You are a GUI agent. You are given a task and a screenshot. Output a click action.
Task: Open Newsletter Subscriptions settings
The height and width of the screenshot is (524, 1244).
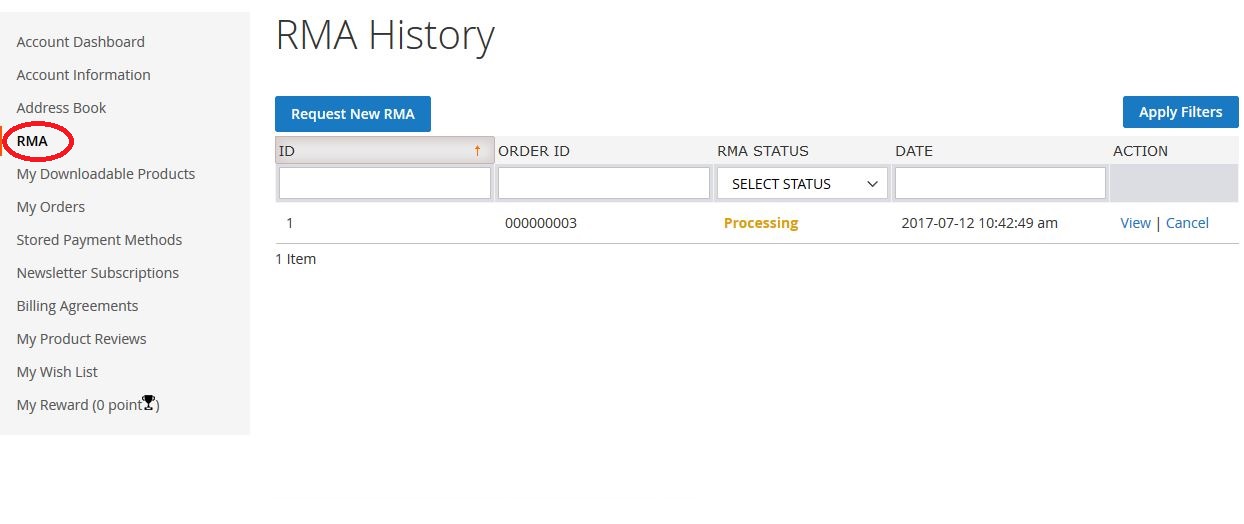click(97, 273)
